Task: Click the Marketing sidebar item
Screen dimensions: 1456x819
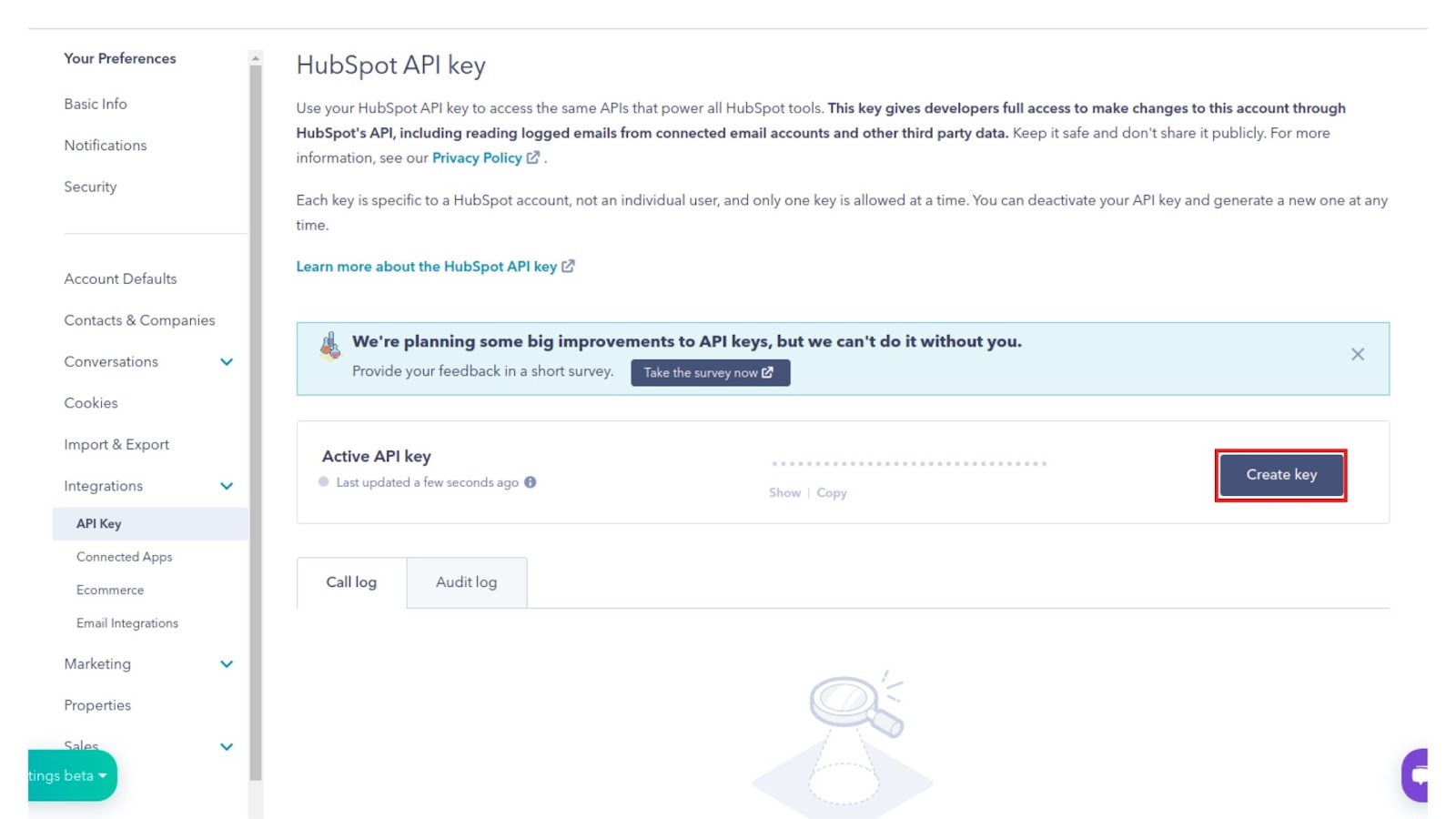Action: (x=97, y=664)
